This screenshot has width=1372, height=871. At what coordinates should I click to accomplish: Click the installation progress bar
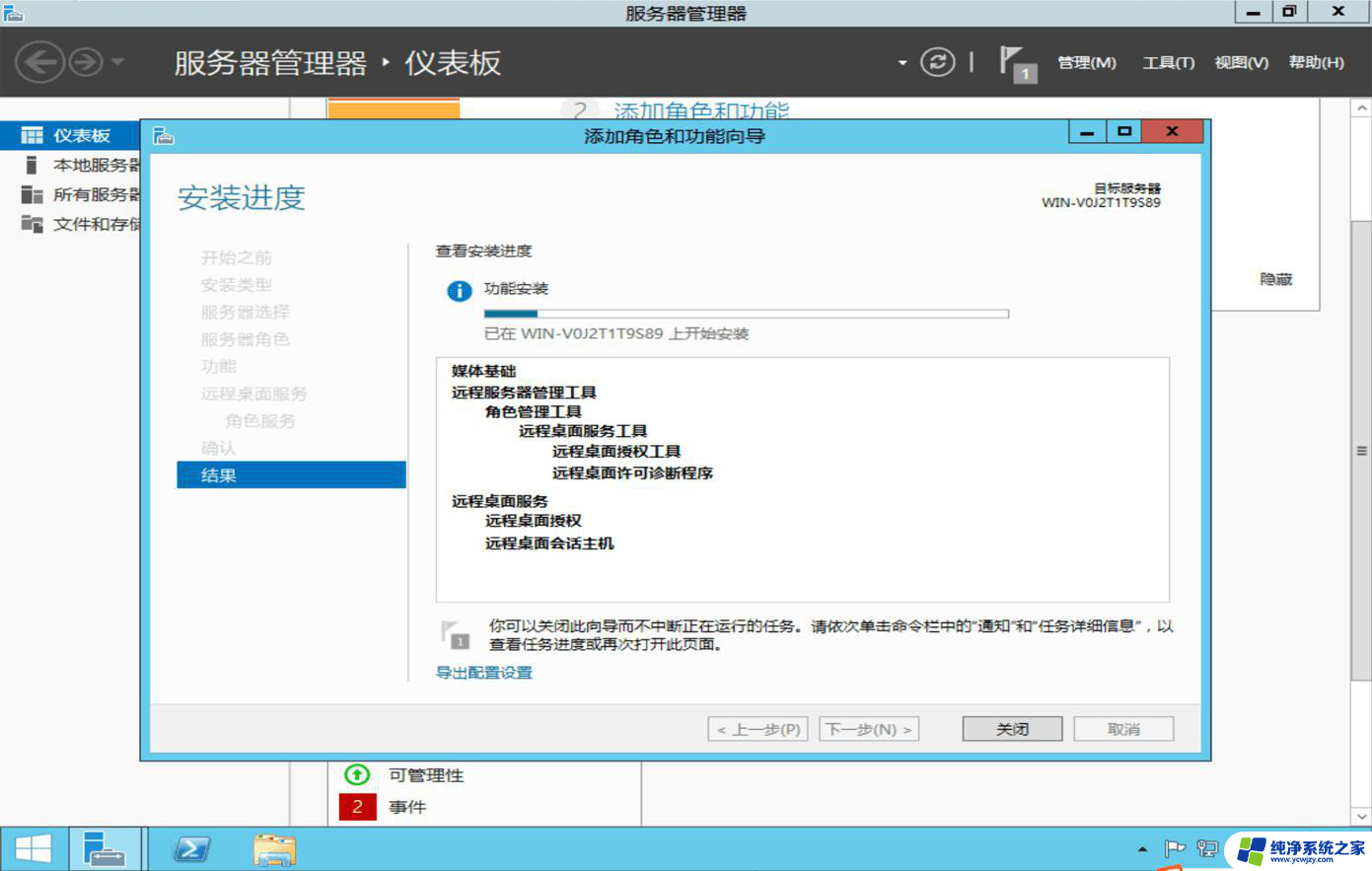click(x=746, y=314)
